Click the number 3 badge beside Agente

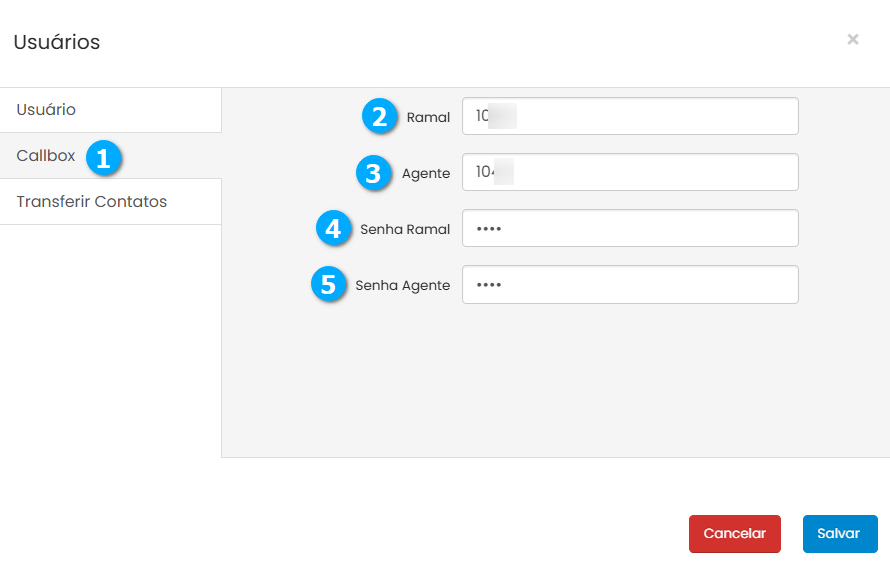tap(373, 173)
